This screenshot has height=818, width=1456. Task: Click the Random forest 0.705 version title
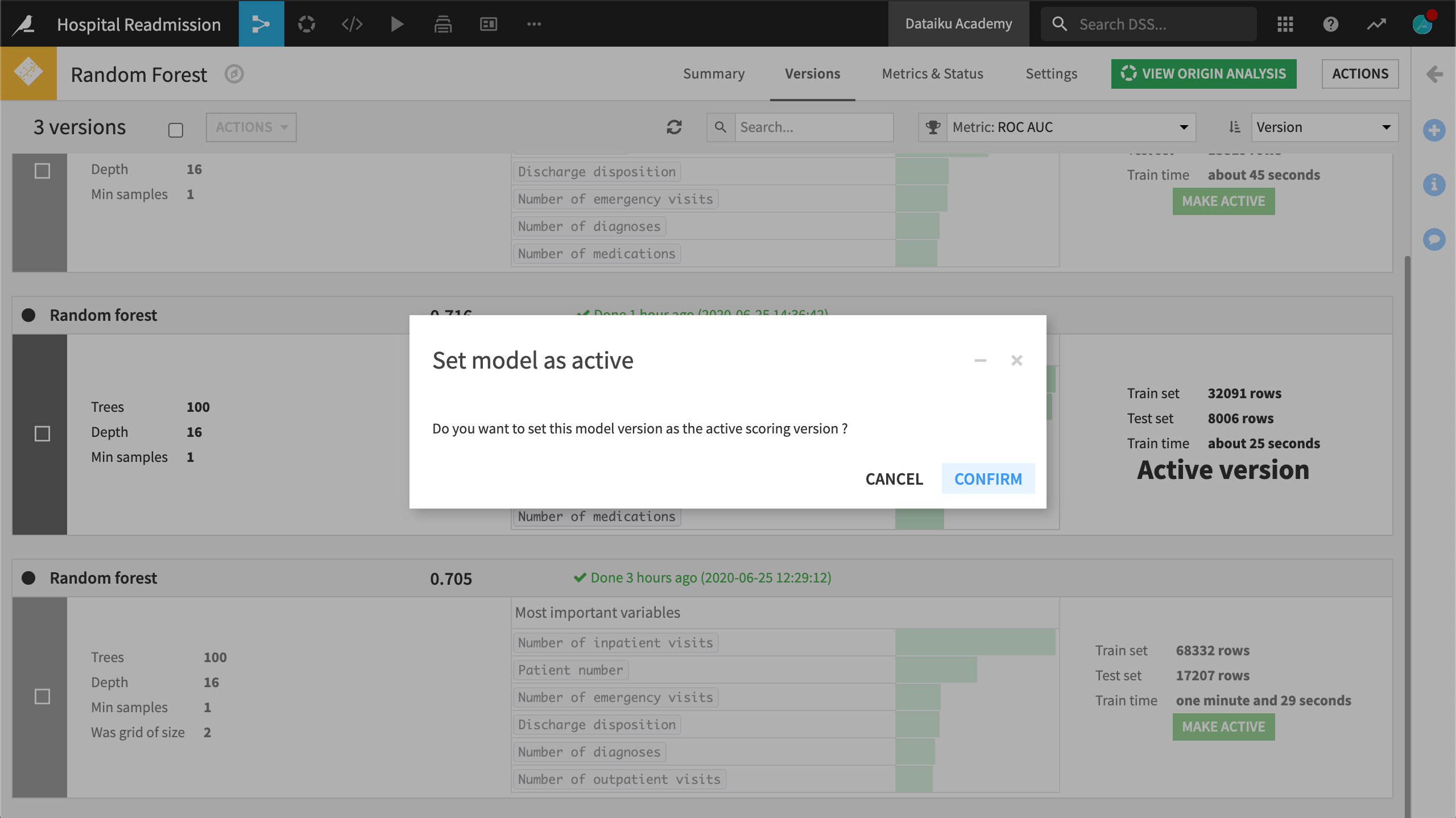tap(103, 578)
